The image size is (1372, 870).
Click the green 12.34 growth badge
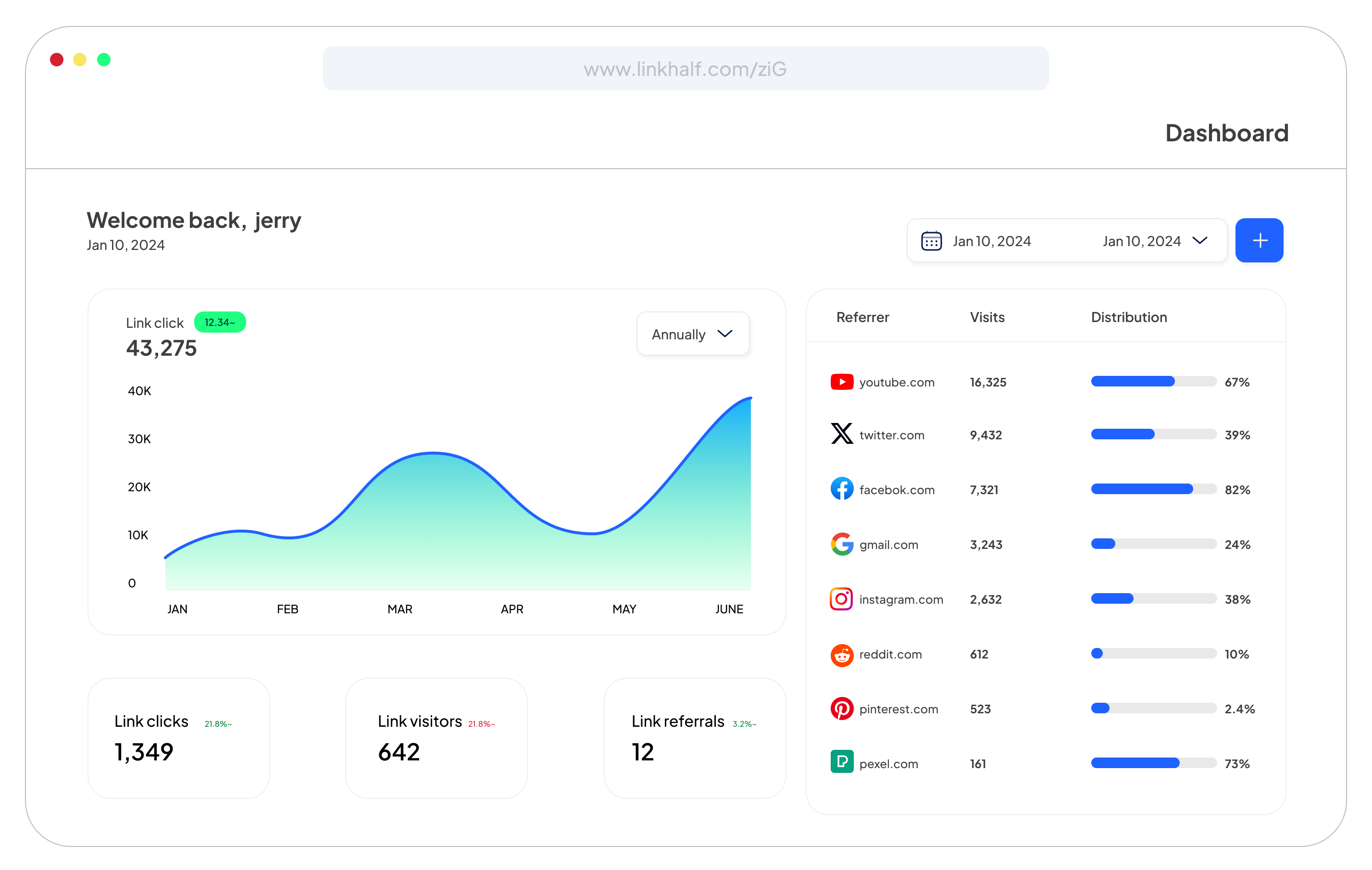(x=220, y=322)
